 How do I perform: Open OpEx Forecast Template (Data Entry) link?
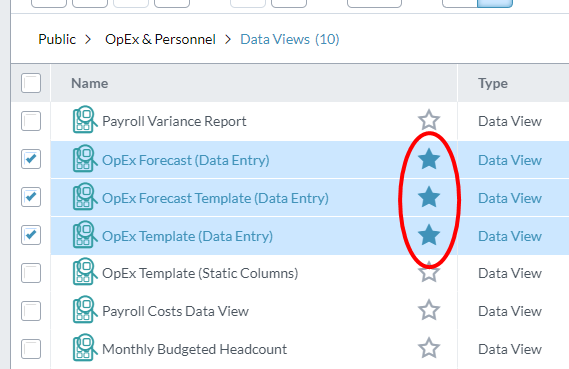(x=215, y=198)
